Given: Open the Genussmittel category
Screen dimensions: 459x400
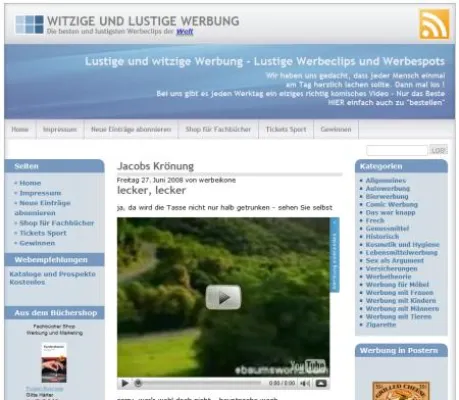Looking at the screenshot, I should [387, 228].
